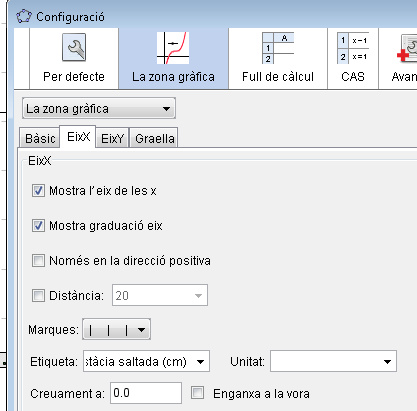Enable Només en la direcció positiva
The image size is (417, 411).
pyautogui.click(x=38, y=260)
